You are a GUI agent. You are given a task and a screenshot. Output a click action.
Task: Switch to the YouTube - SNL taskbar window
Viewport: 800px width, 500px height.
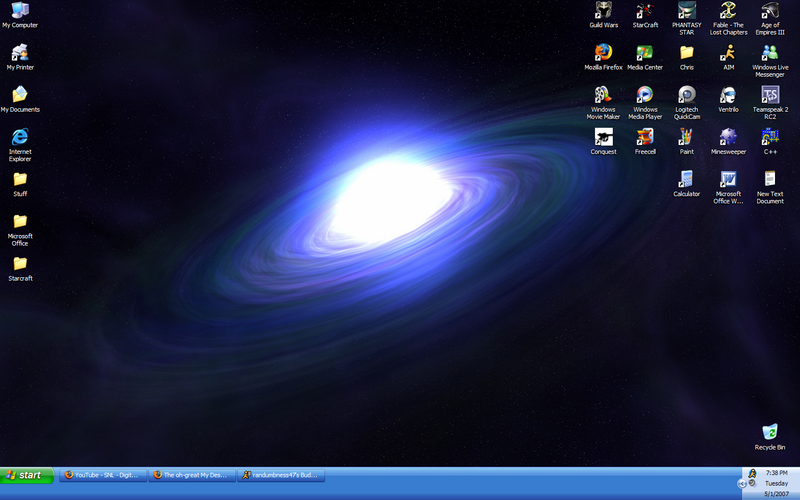coord(103,475)
